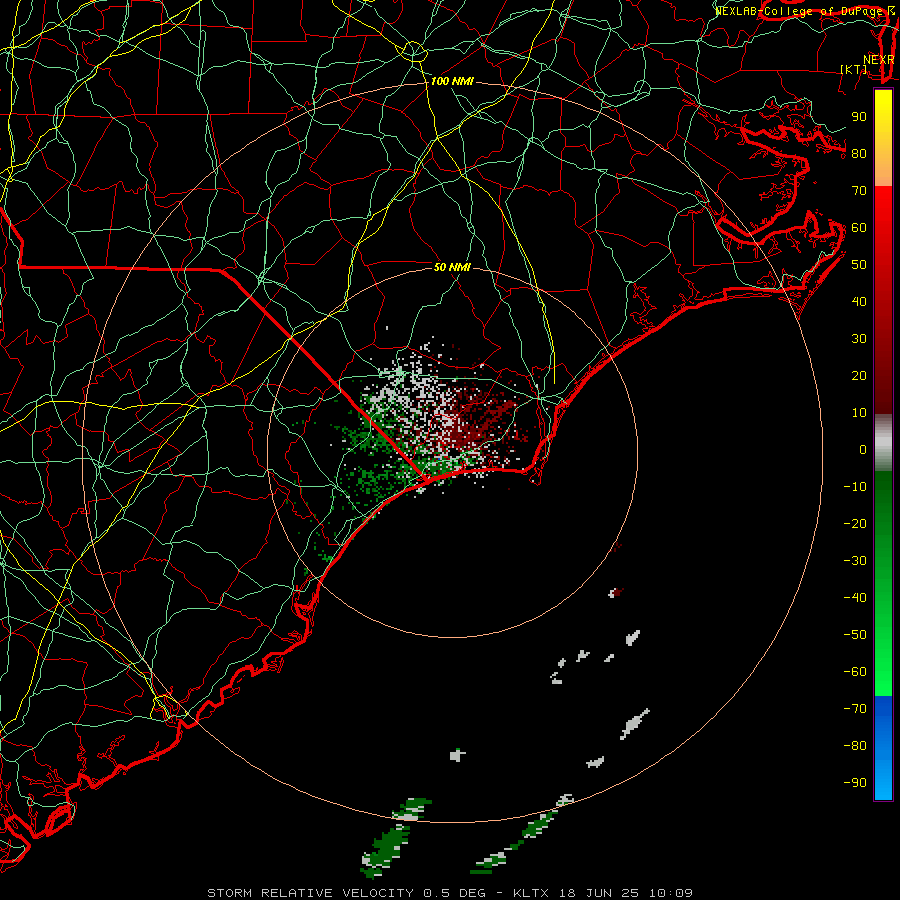
Task: Click the Storm Relative Velocity footer caption
Action: point(449,893)
